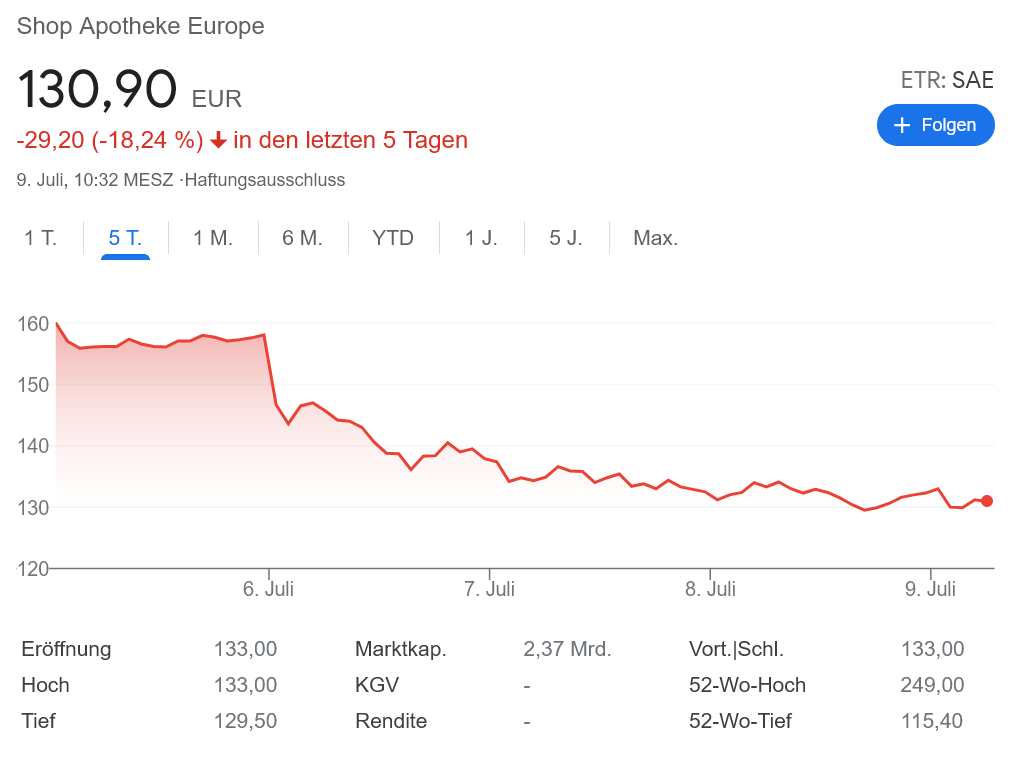1012x759 pixels.
Task: Click the plus icon on Folgen button
Action: (902, 125)
